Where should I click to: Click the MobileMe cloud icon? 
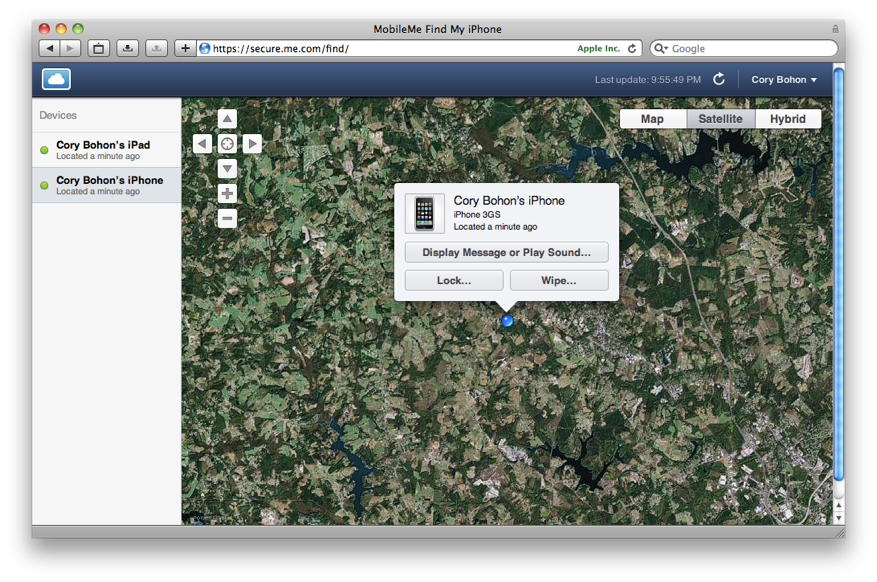[x=56, y=79]
